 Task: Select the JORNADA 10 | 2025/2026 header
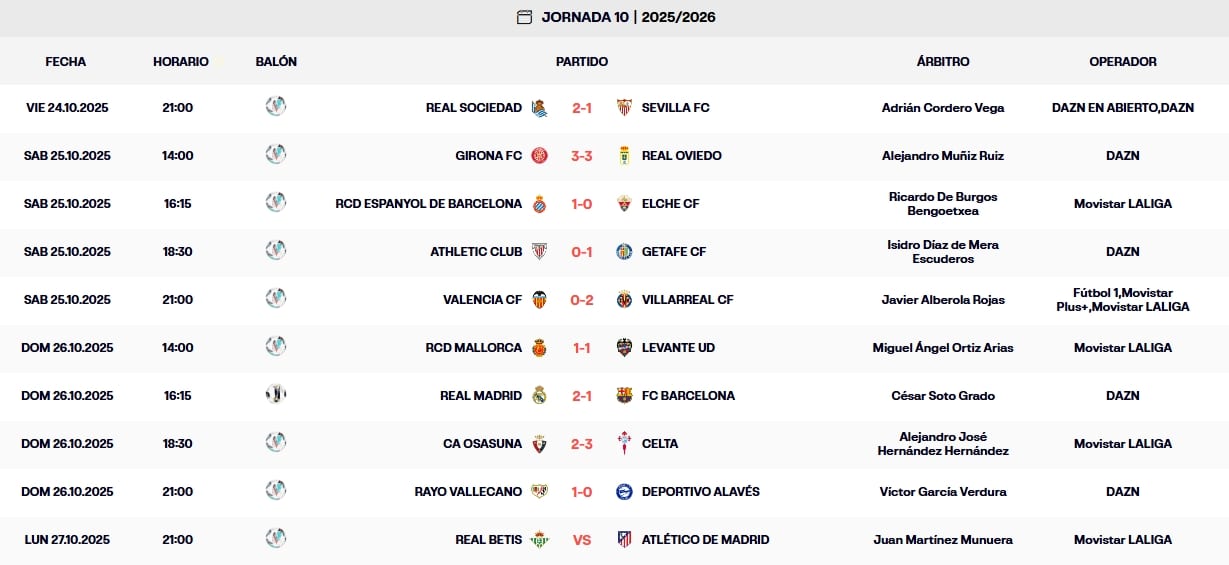coord(628,17)
